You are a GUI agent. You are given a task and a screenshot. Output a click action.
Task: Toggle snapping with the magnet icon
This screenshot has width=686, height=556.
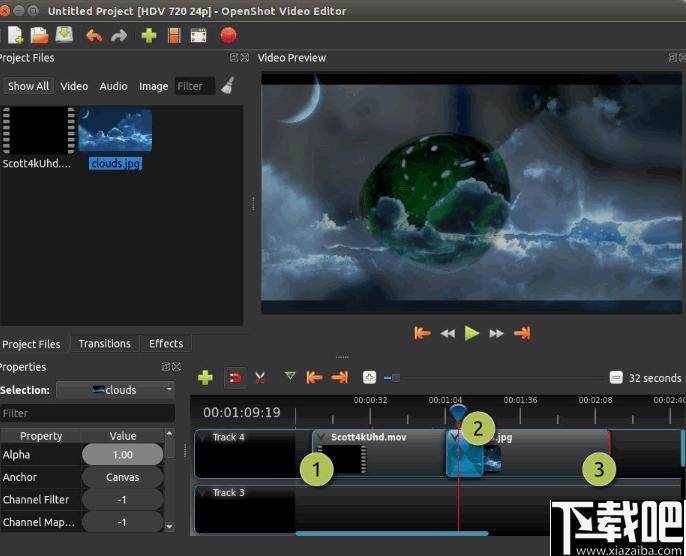pyautogui.click(x=235, y=378)
